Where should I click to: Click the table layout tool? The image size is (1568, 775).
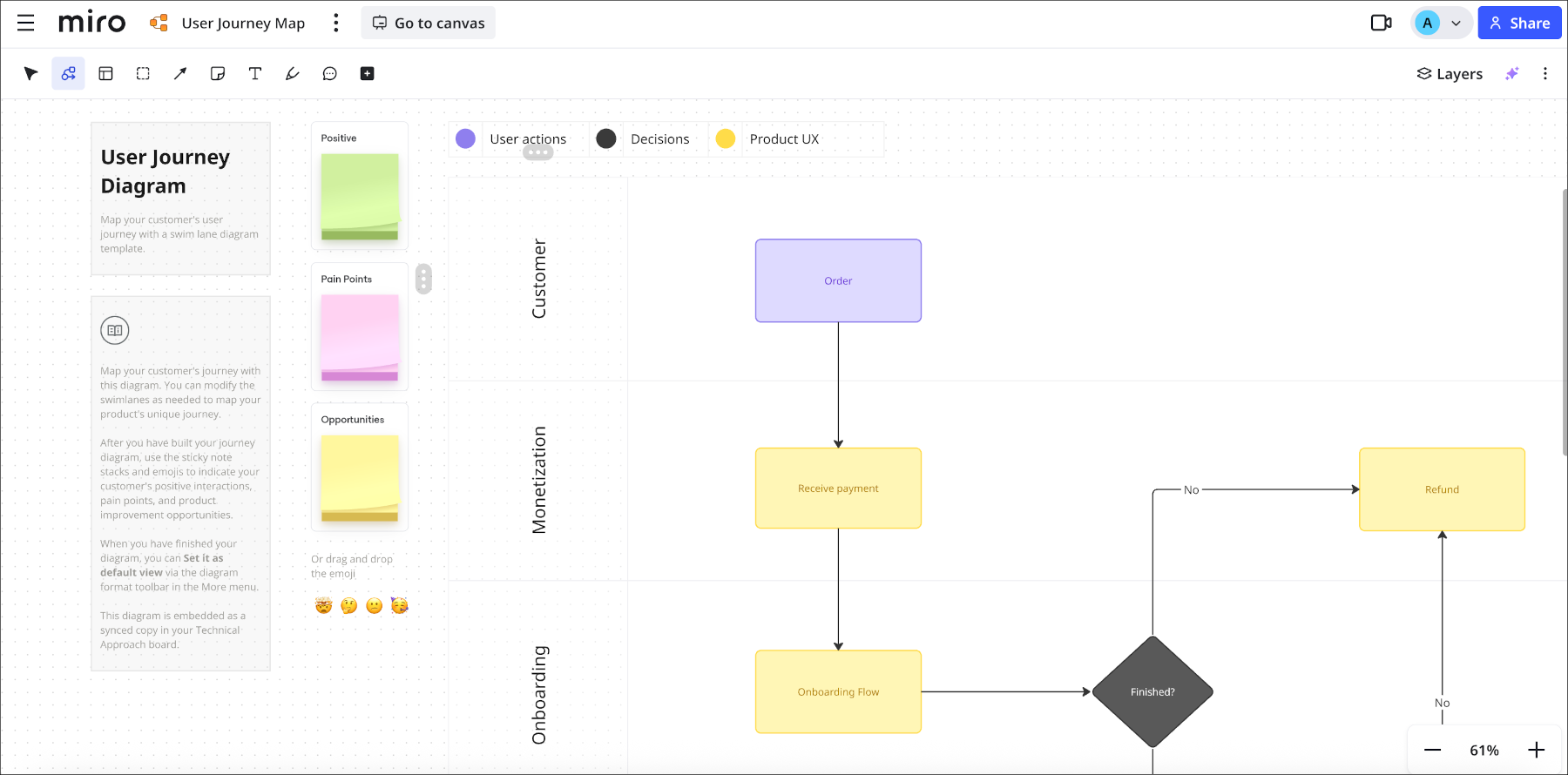pyautogui.click(x=105, y=74)
